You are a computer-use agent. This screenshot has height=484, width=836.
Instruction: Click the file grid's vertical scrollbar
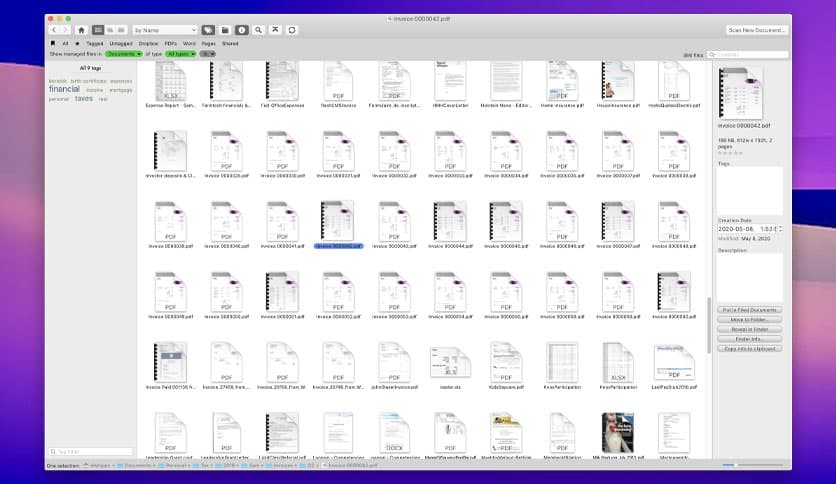click(x=709, y=325)
